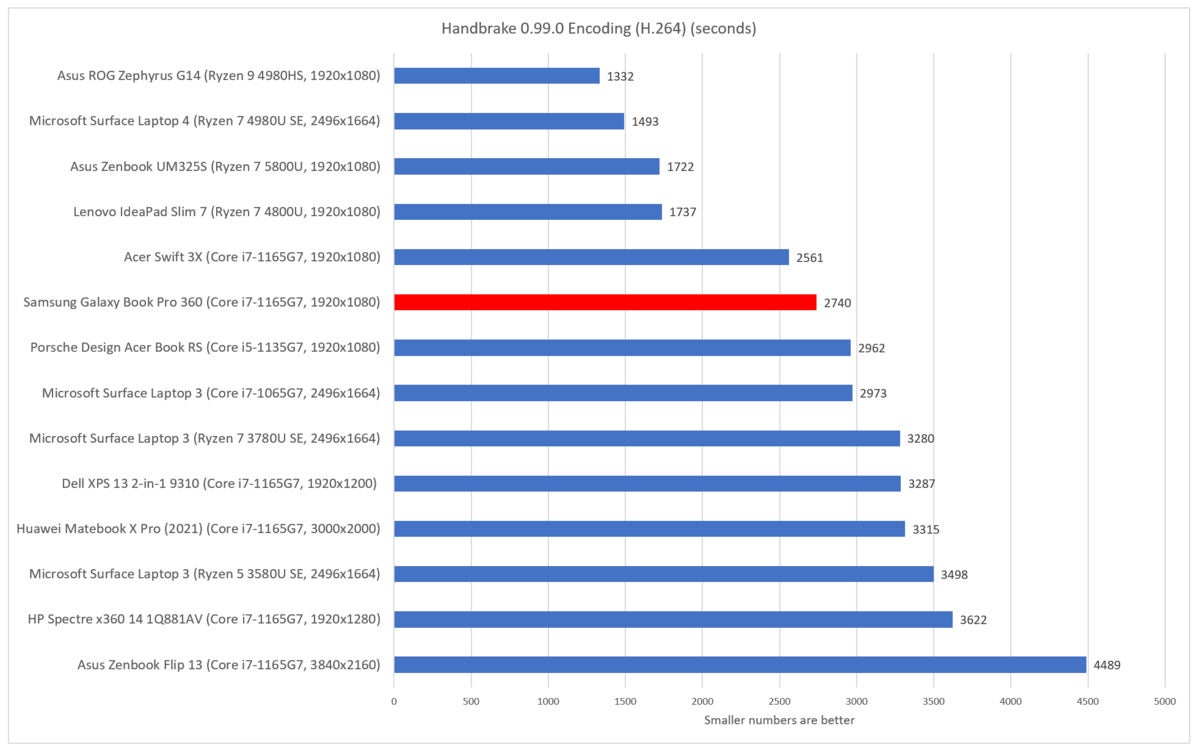Click the Huawei Matebook X Pro bar
1200x756 pixels.
pyautogui.click(x=650, y=529)
